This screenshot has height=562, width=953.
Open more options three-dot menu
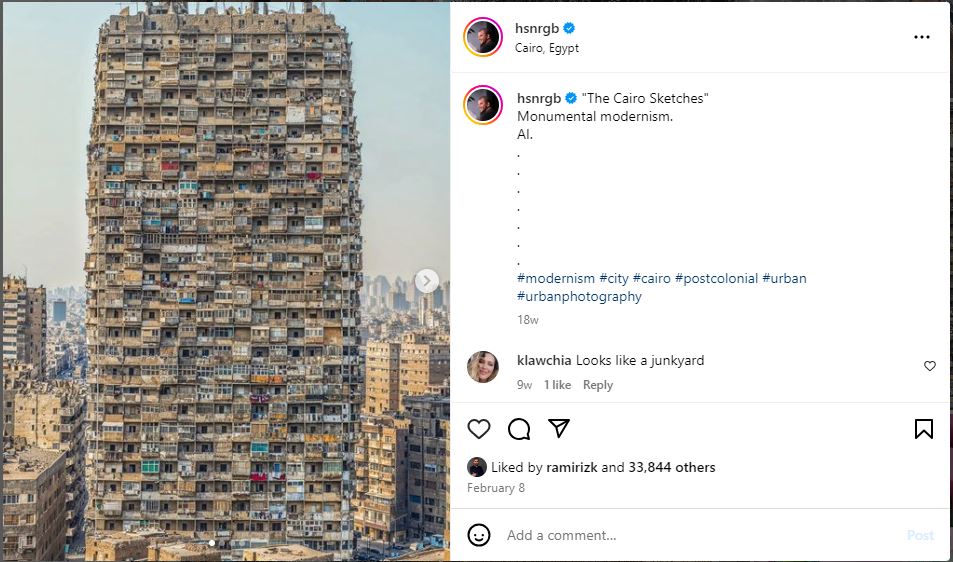pyautogui.click(x=921, y=37)
